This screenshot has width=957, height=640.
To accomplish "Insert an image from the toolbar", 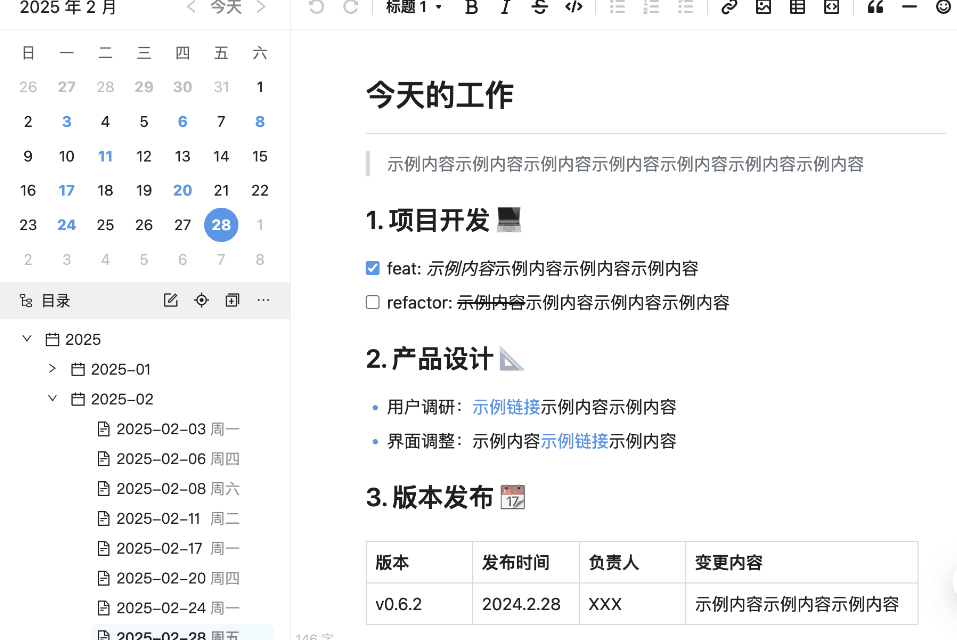I will 763,7.
